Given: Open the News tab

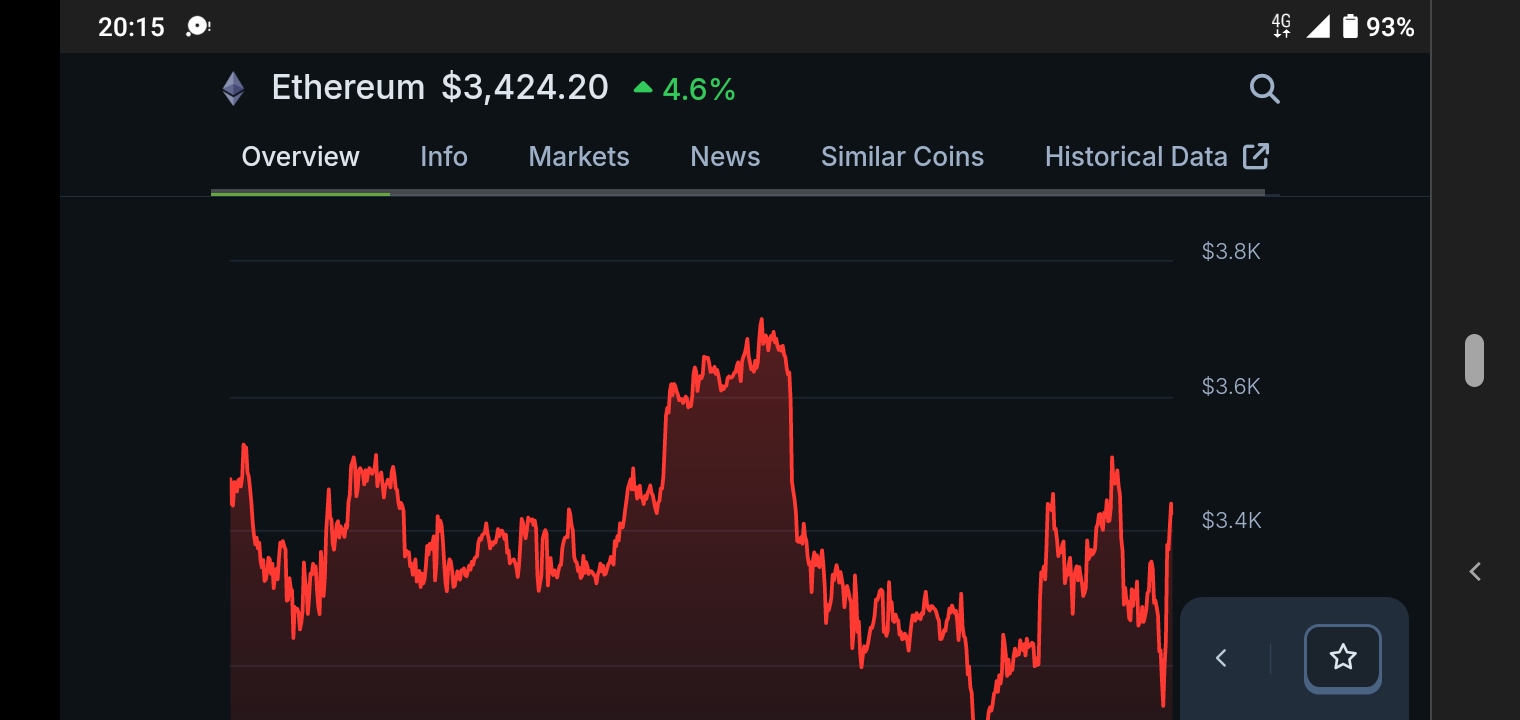Looking at the screenshot, I should 725,157.
